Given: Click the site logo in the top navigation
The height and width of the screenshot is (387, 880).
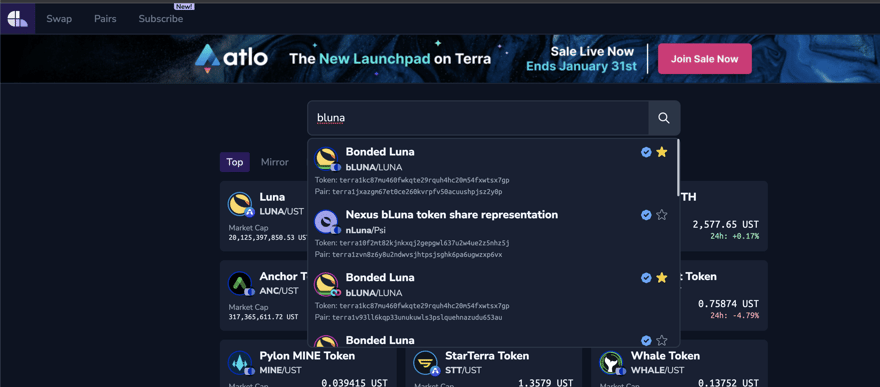Looking at the screenshot, I should pos(17,19).
